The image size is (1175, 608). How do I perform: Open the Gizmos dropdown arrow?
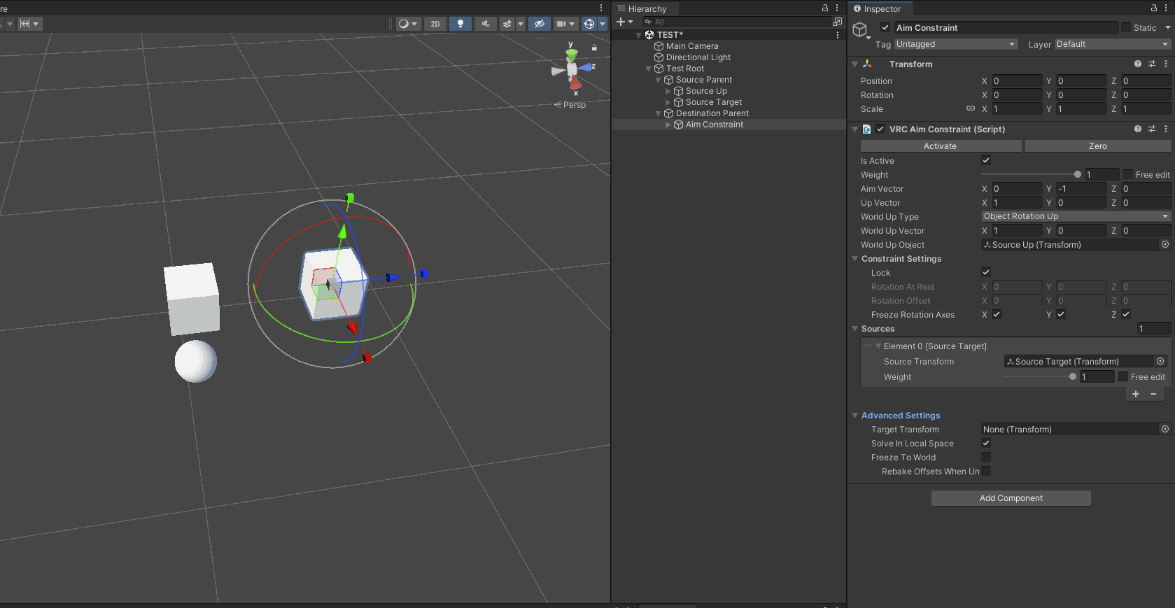pyautogui.click(x=602, y=24)
